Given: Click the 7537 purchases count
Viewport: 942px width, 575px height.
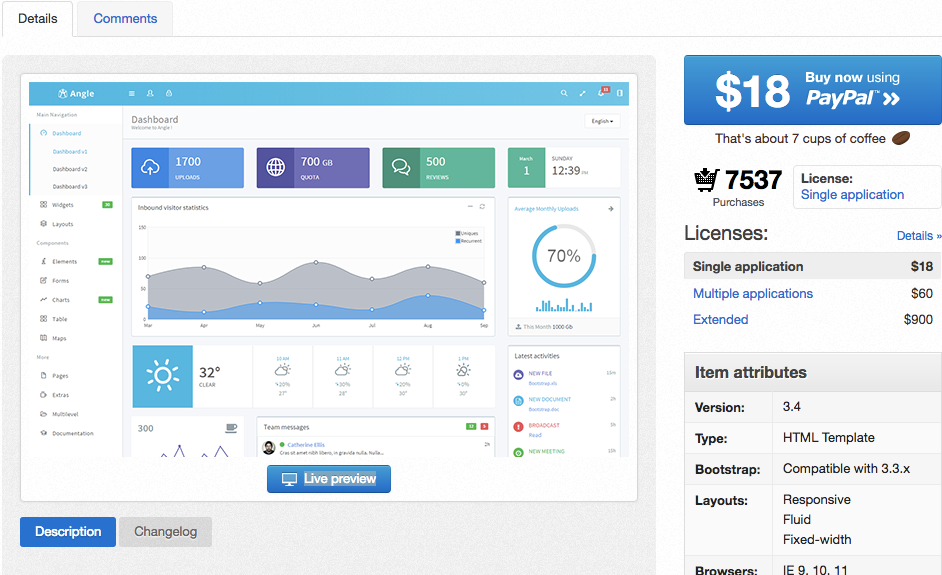Looking at the screenshot, I should [x=753, y=180].
